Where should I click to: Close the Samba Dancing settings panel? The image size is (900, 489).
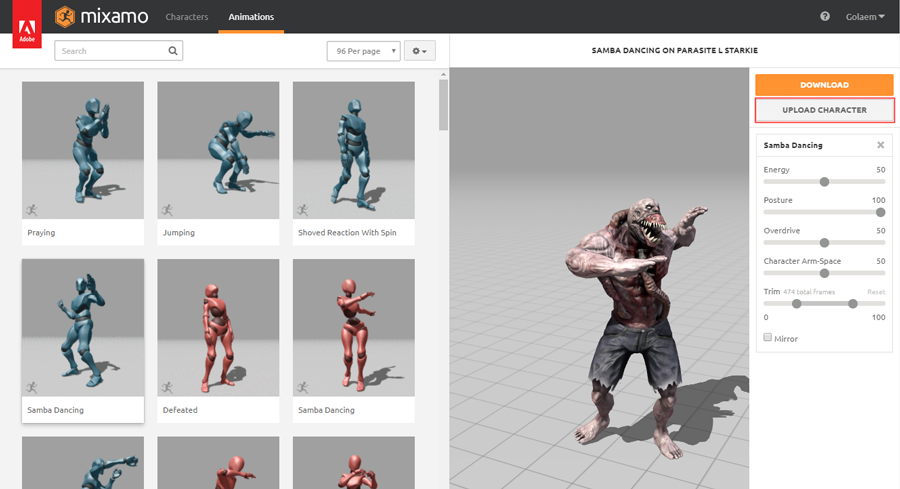(x=880, y=145)
